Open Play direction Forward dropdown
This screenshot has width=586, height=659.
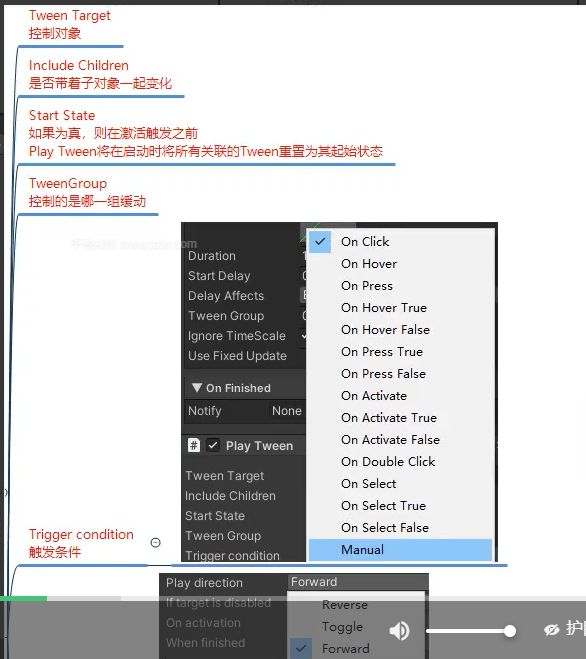358,582
